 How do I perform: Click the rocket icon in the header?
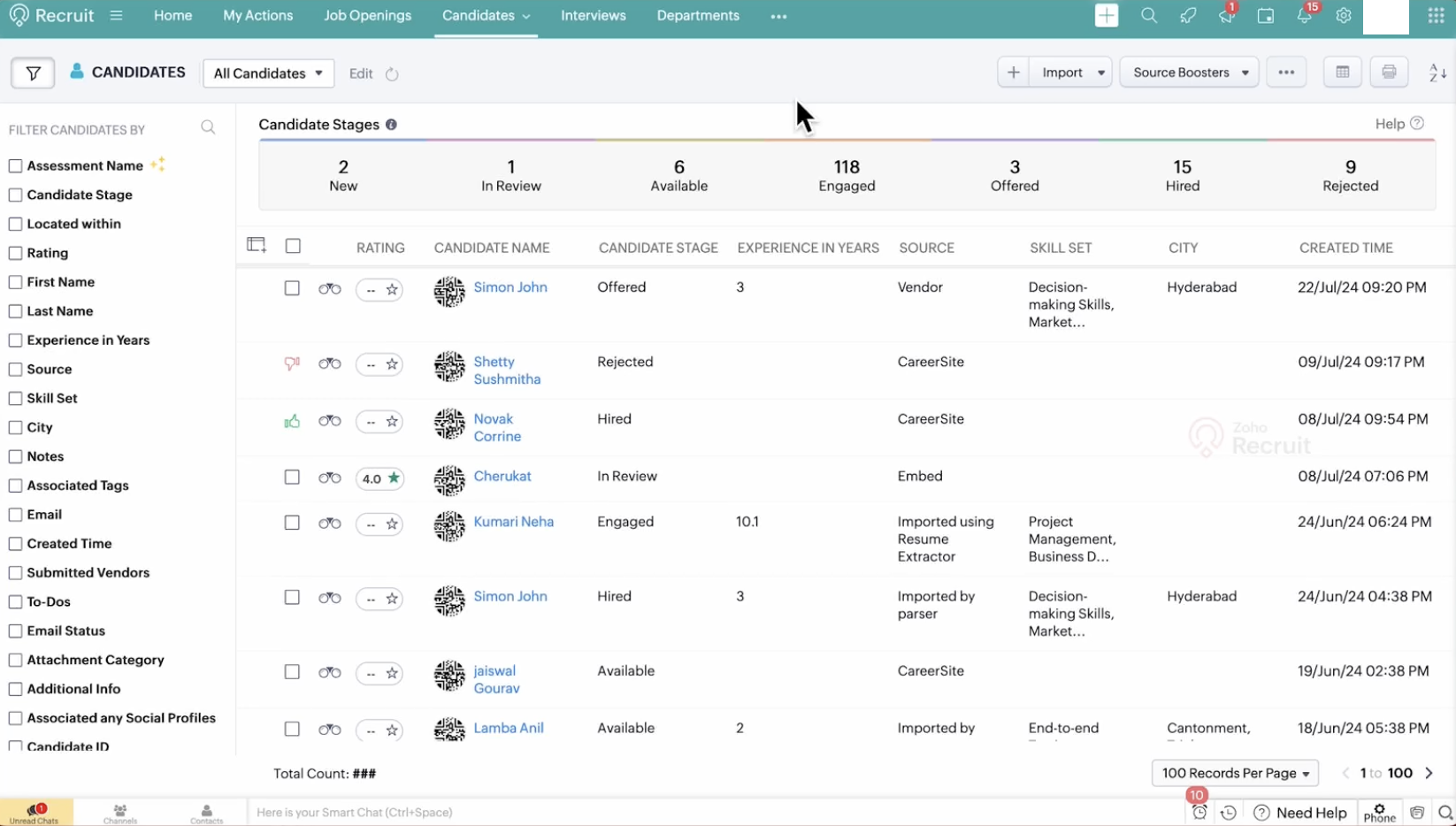pyautogui.click(x=1188, y=16)
